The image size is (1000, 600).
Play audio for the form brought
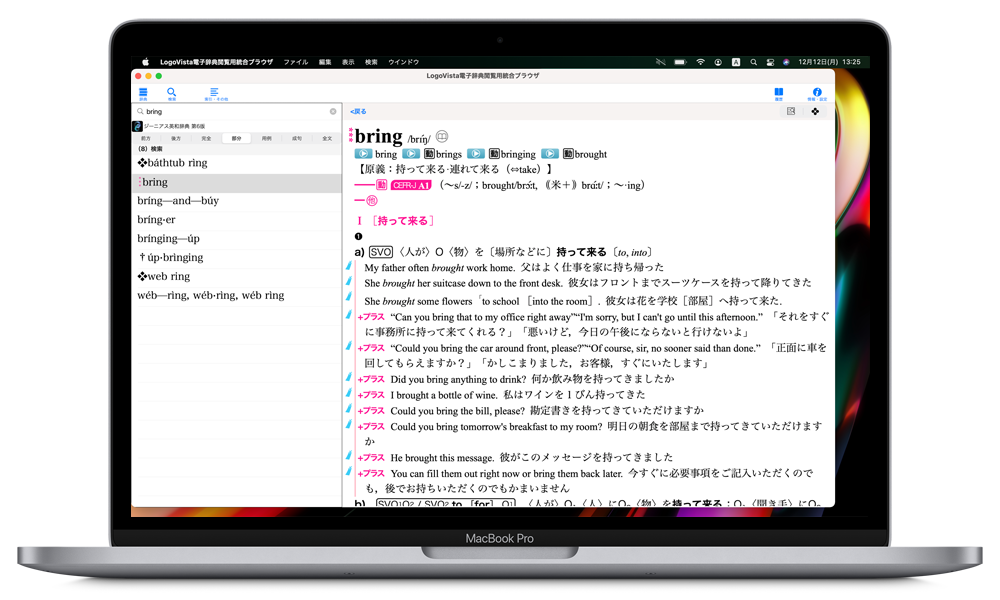tap(550, 154)
